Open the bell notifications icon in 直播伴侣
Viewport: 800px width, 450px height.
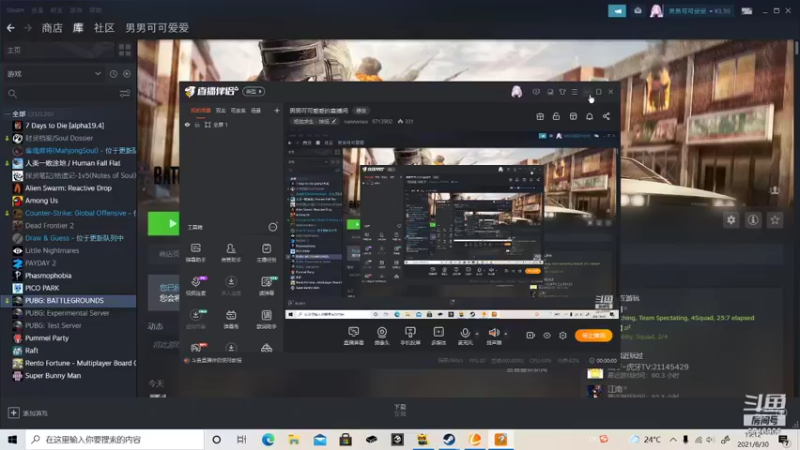click(x=589, y=116)
